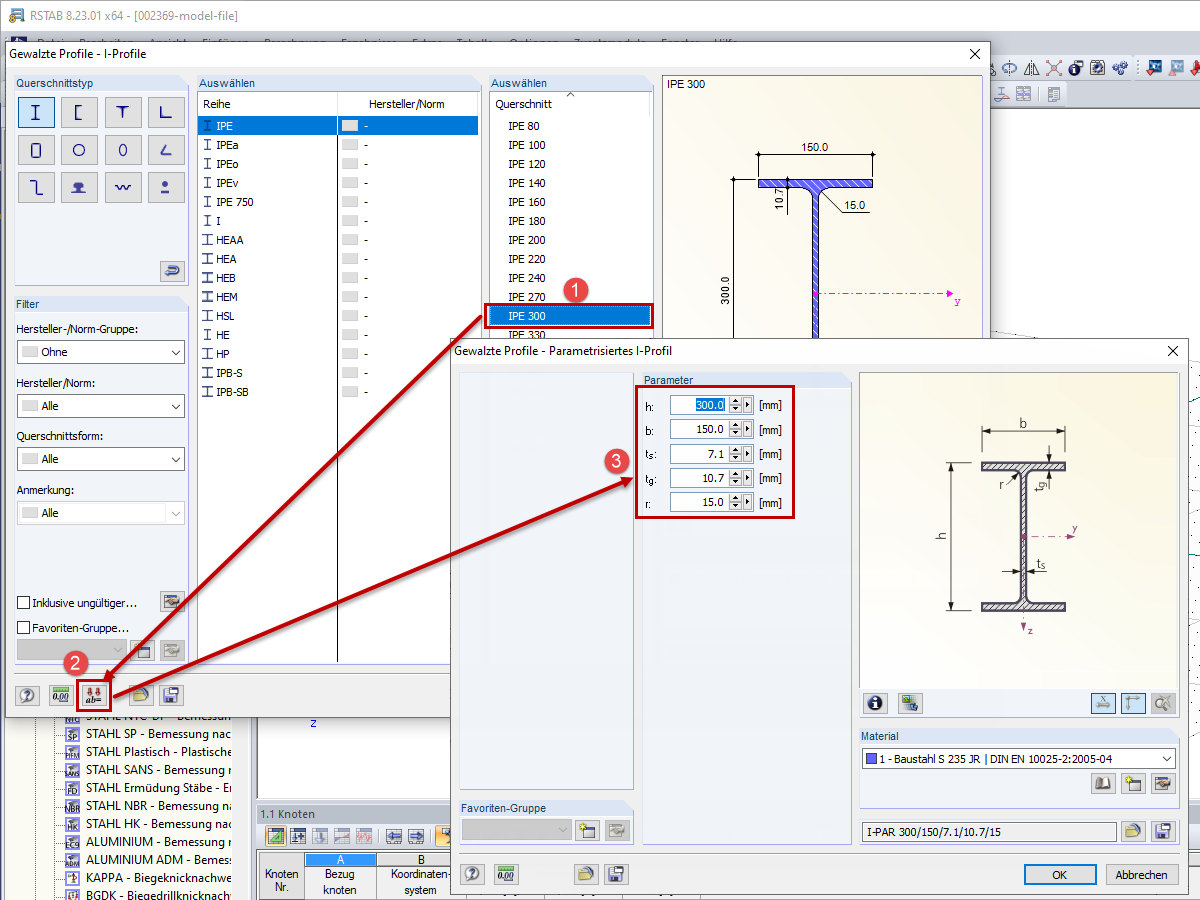Screen dimensions: 1200x900
Task: Click units 0.00 icon in parametric dialog
Action: 505,874
